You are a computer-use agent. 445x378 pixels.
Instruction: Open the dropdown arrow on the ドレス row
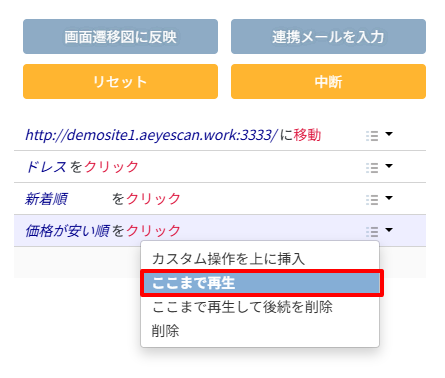click(389, 166)
